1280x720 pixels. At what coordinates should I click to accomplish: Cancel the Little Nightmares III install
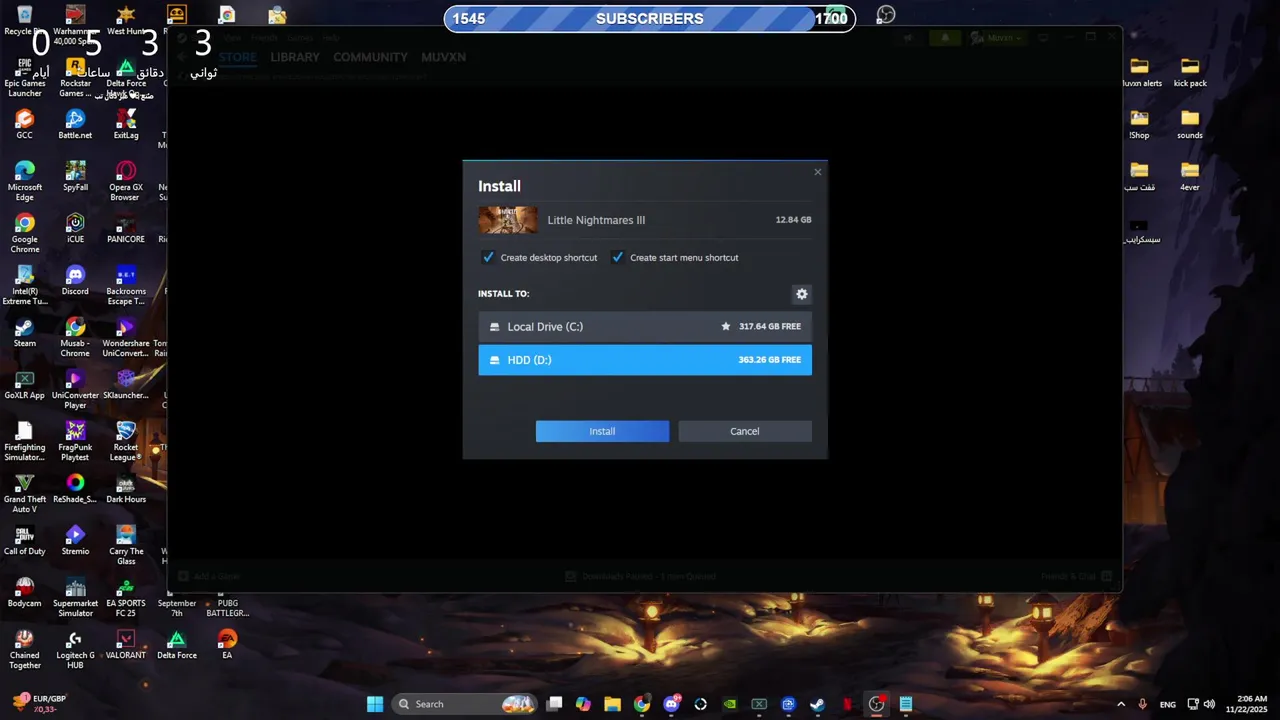(x=745, y=431)
